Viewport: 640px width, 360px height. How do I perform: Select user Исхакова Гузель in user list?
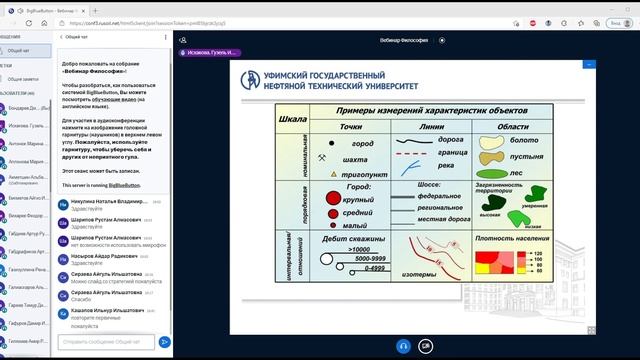(24, 126)
